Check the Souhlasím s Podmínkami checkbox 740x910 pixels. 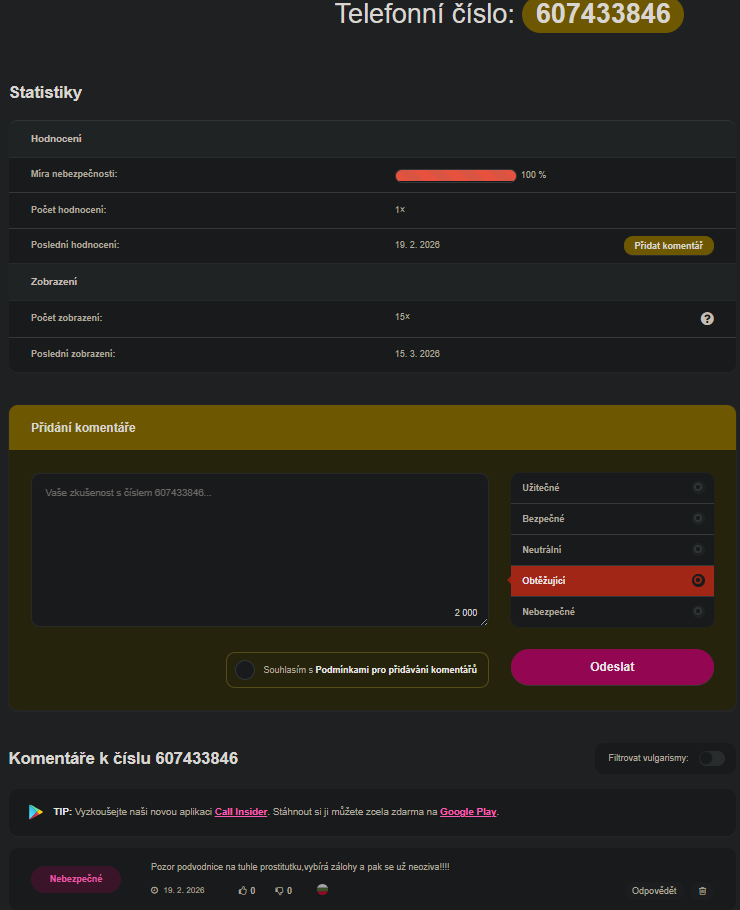click(244, 669)
